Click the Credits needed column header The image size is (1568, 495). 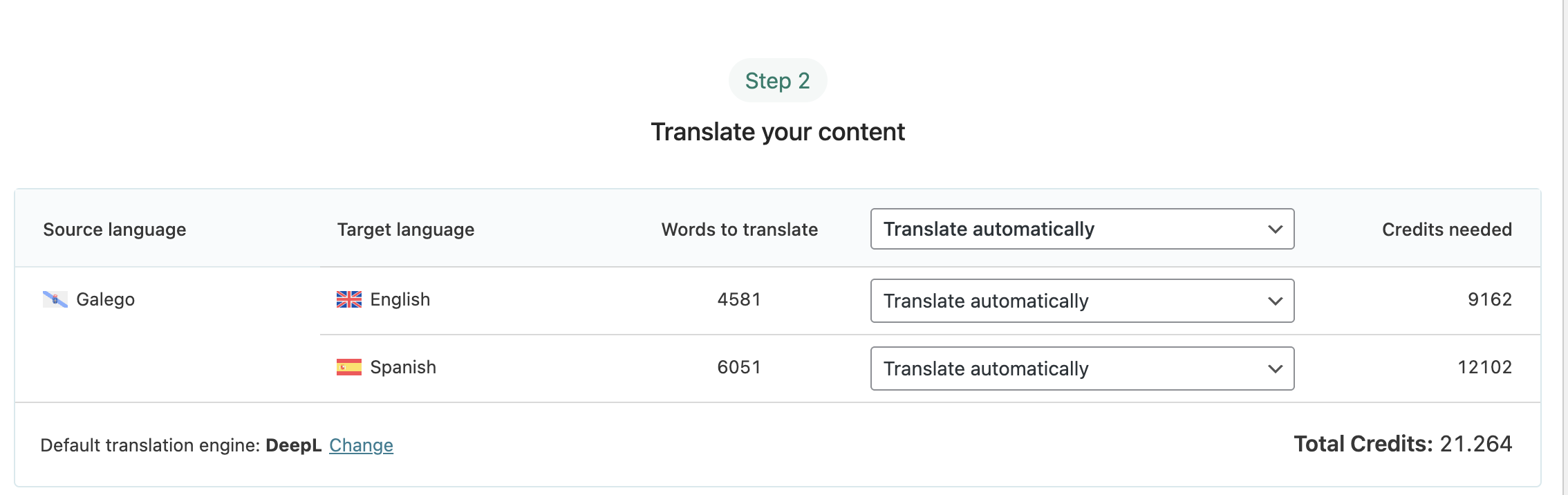[x=1447, y=230]
